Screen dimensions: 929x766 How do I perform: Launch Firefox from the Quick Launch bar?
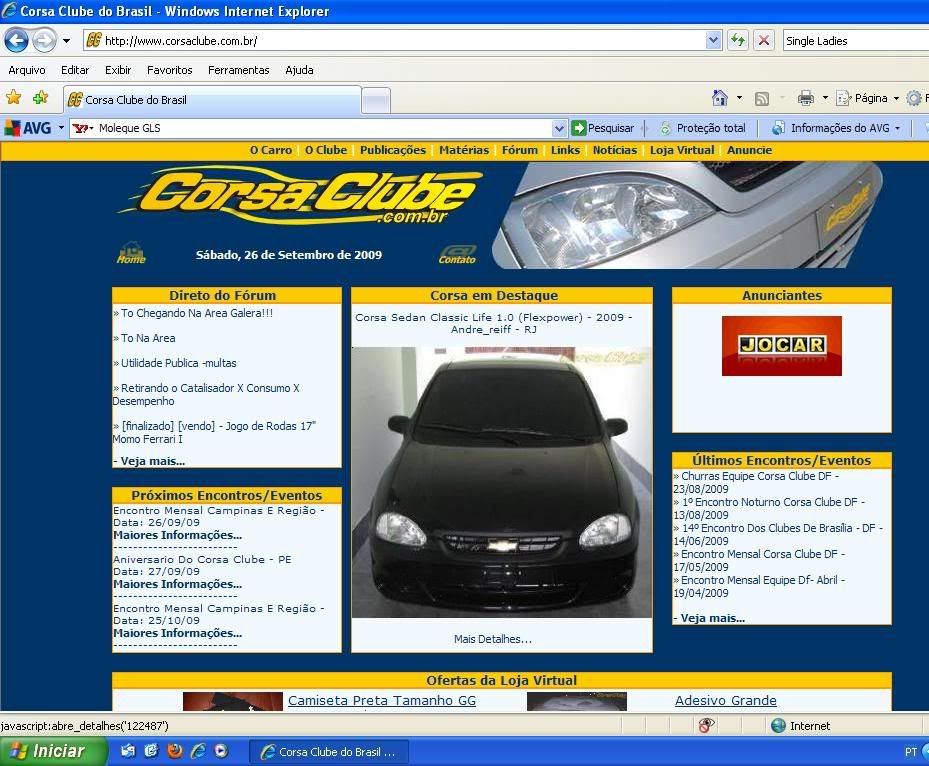pyautogui.click(x=174, y=751)
